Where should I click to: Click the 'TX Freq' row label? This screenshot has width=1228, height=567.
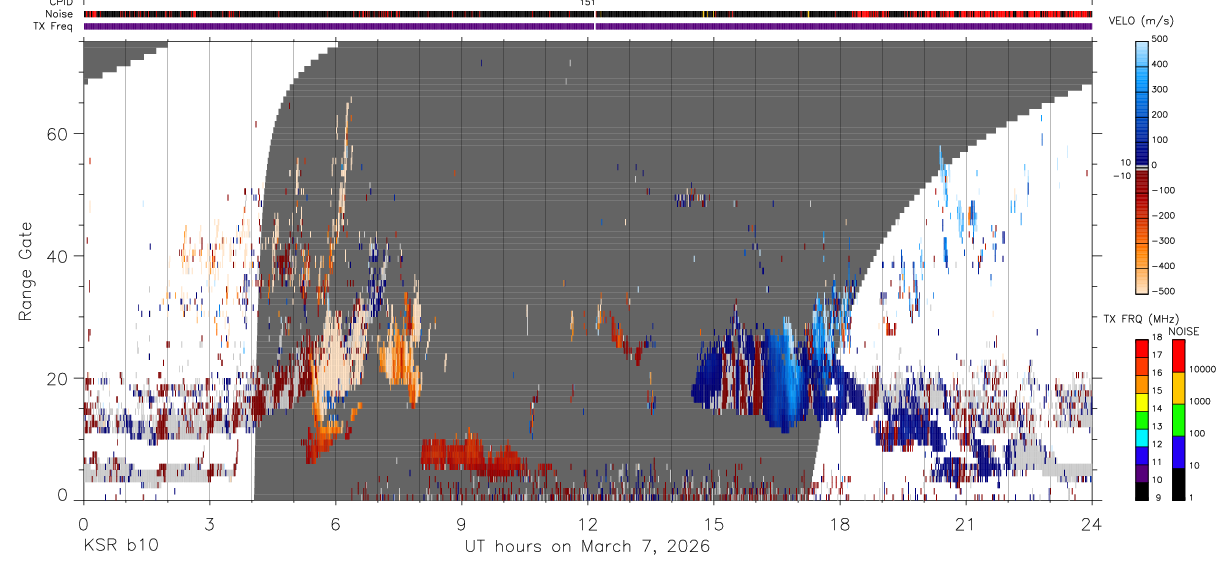tap(55, 25)
